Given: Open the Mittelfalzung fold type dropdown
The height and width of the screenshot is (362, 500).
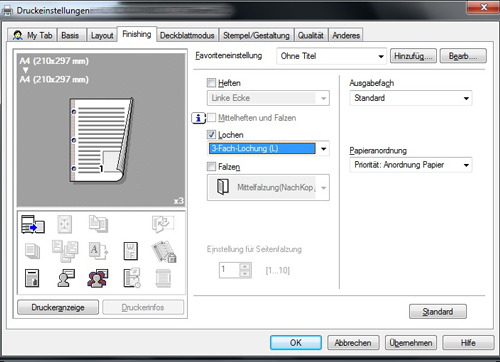Looking at the screenshot, I should pyautogui.click(x=268, y=187).
